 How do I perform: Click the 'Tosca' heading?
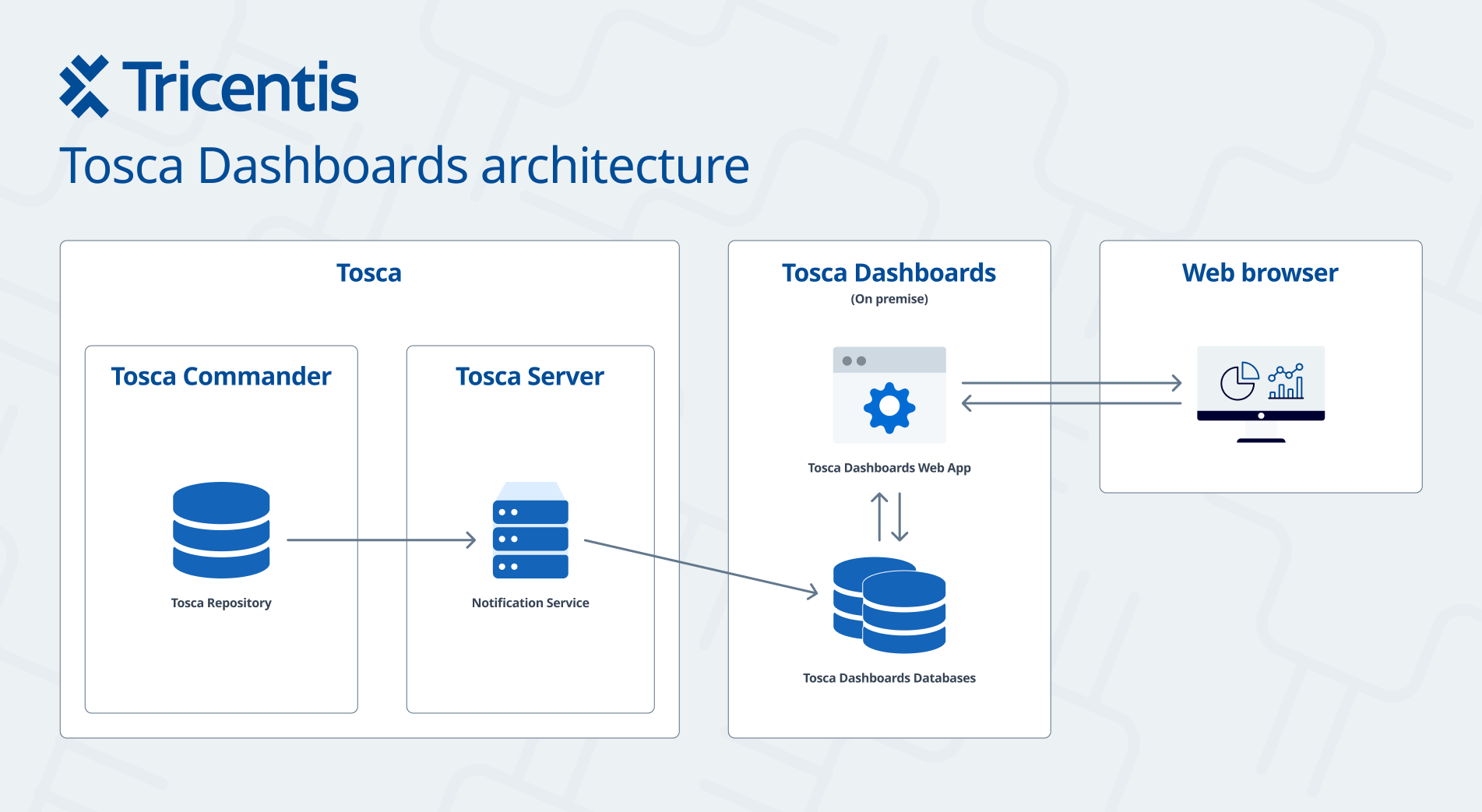tap(369, 272)
